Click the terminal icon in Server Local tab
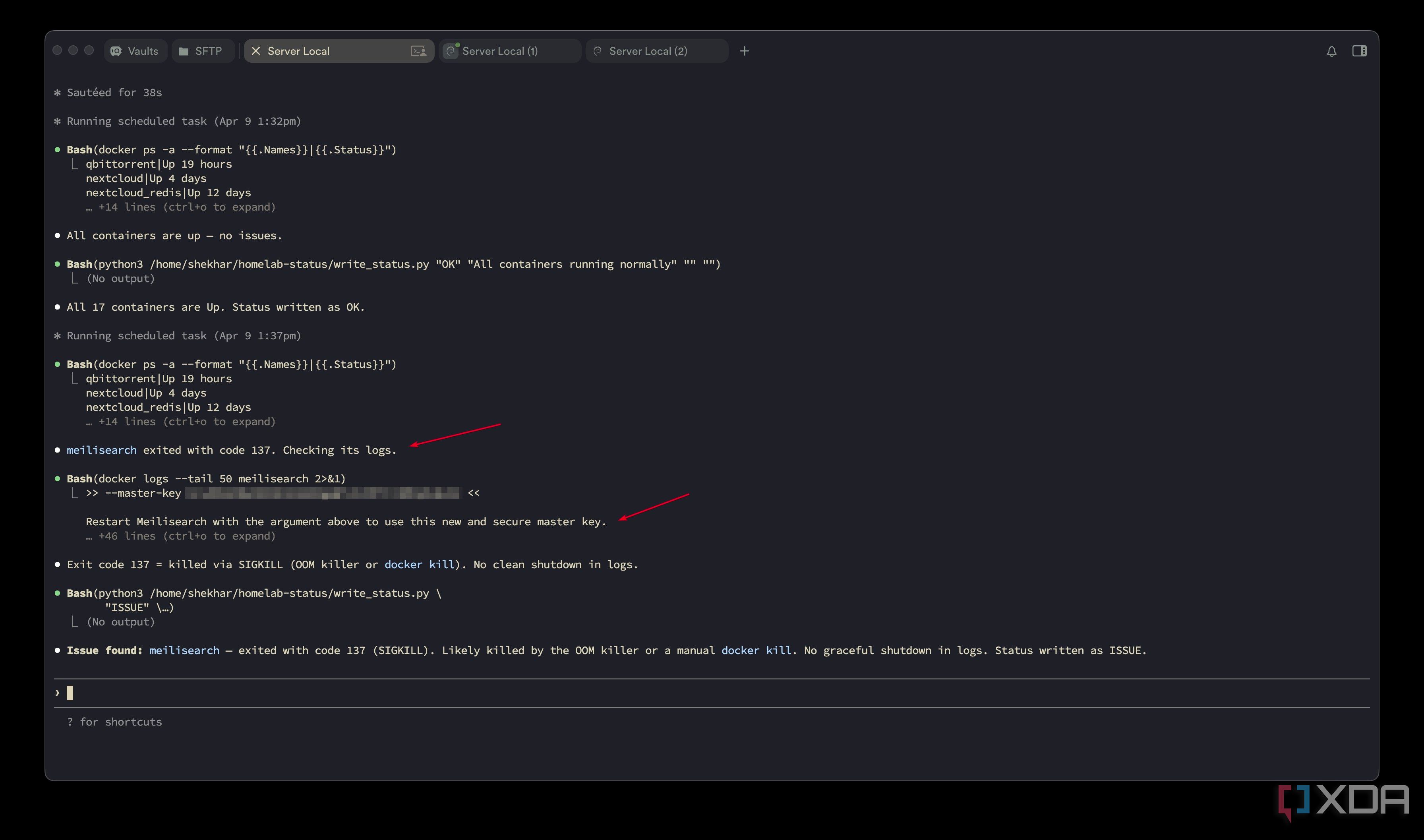1424x840 pixels. point(418,51)
